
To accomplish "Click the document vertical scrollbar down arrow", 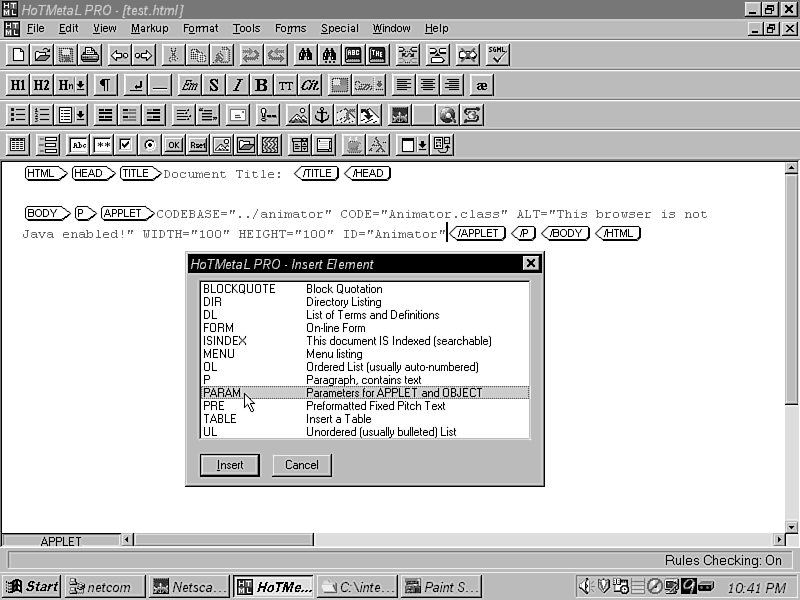I will point(791,527).
